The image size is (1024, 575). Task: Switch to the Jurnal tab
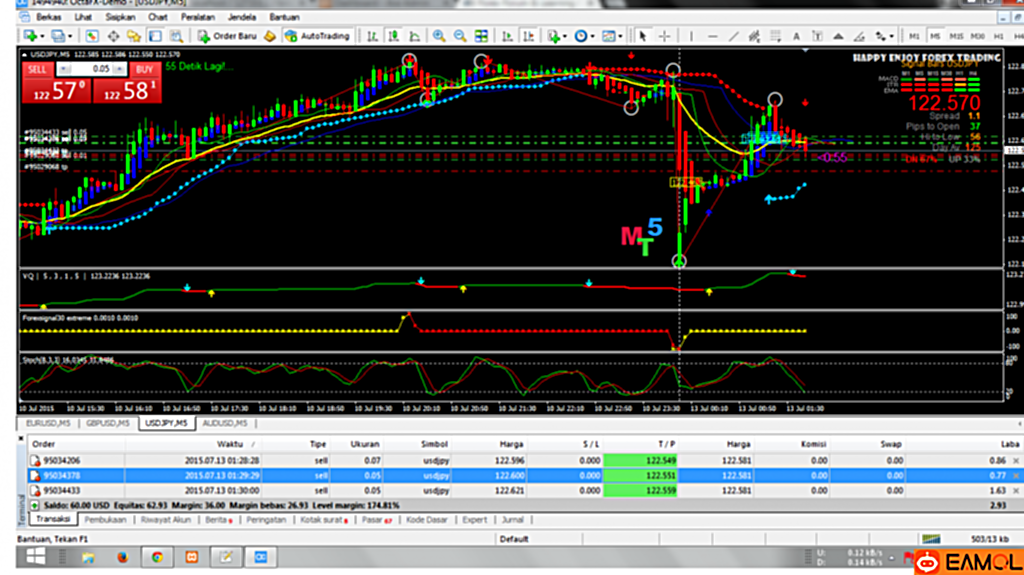[513, 520]
